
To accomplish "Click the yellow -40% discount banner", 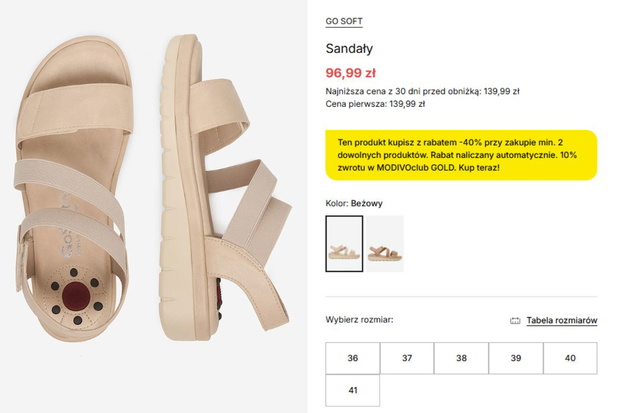I will [461, 155].
